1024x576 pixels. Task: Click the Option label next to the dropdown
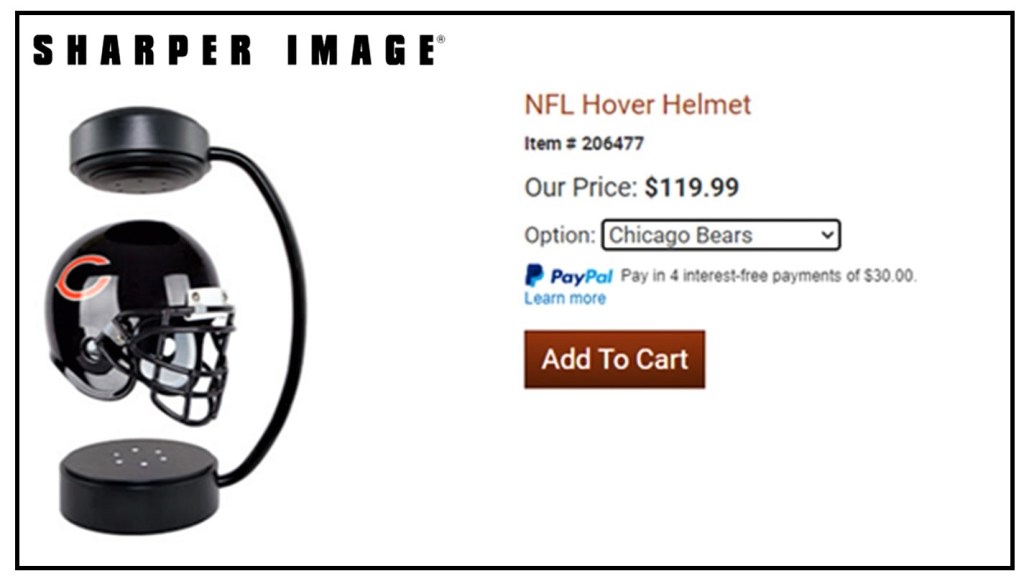point(560,235)
